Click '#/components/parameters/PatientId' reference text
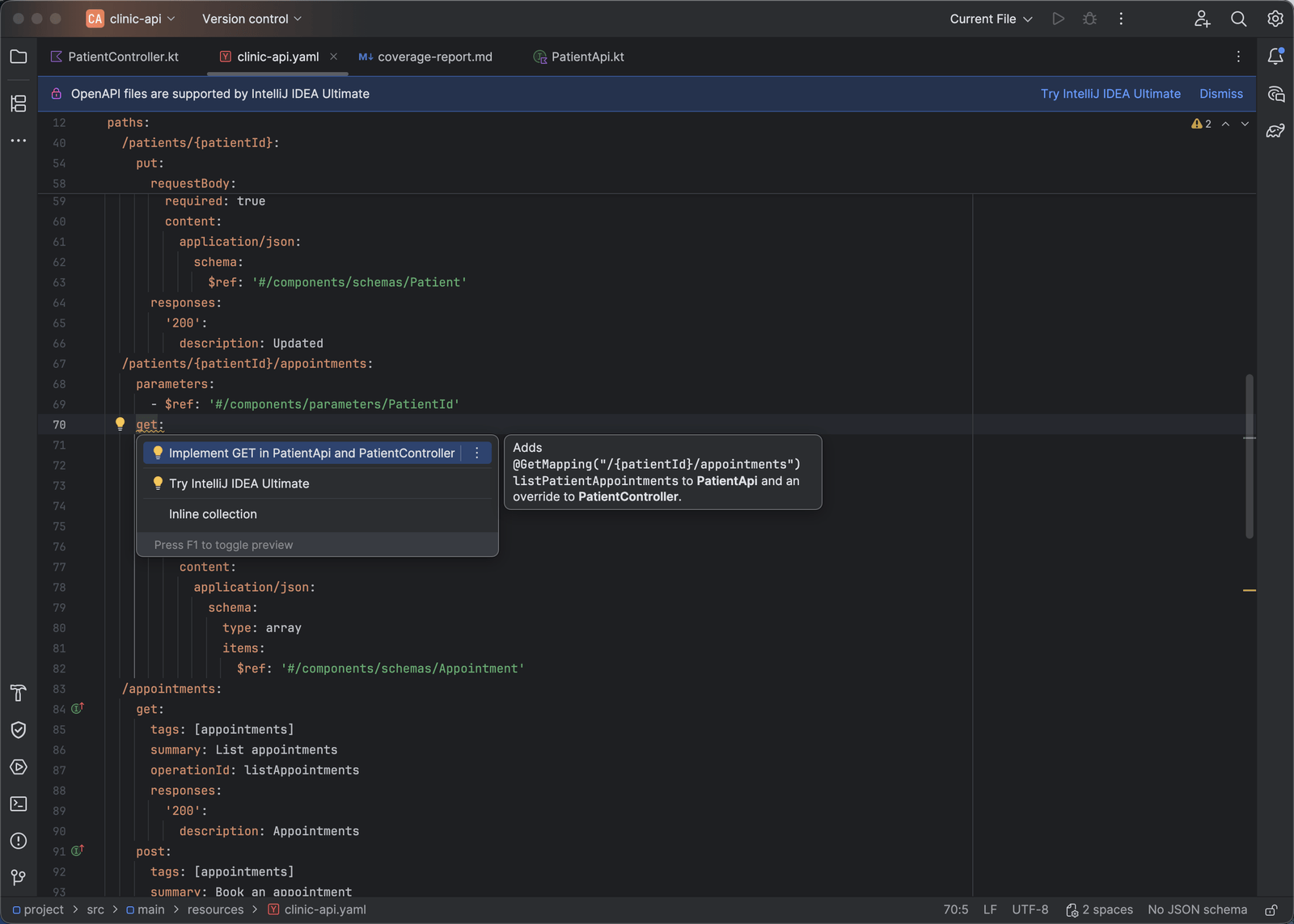Image resolution: width=1294 pixels, height=924 pixels. (x=334, y=404)
